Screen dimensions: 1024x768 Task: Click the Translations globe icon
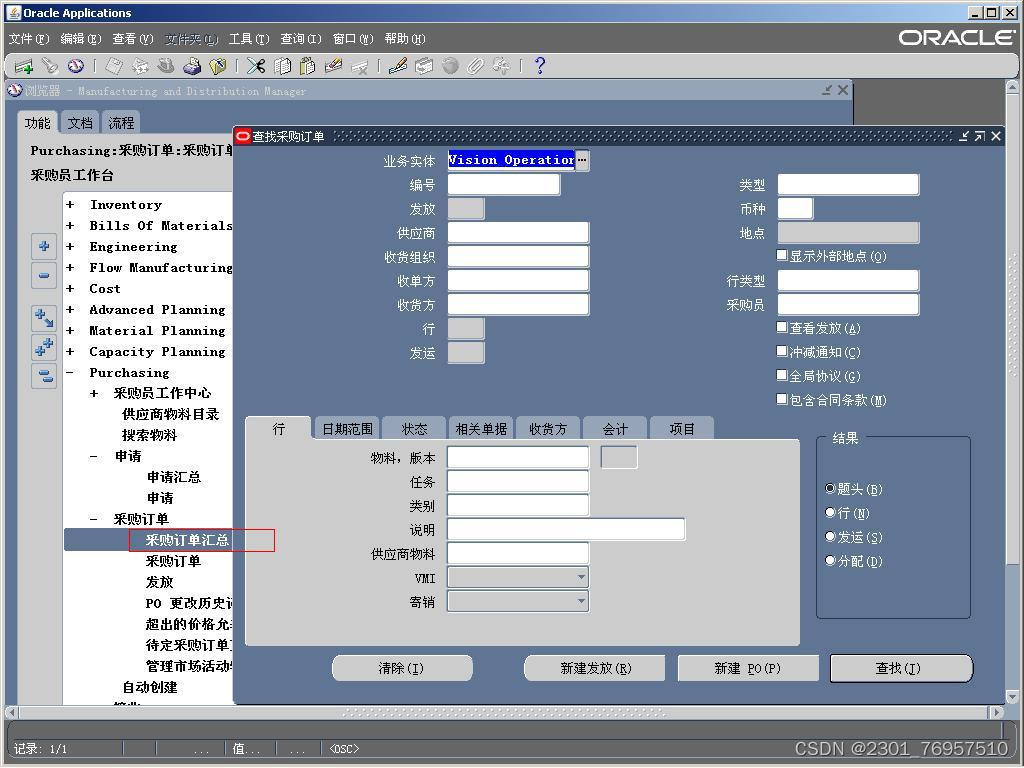click(450, 66)
